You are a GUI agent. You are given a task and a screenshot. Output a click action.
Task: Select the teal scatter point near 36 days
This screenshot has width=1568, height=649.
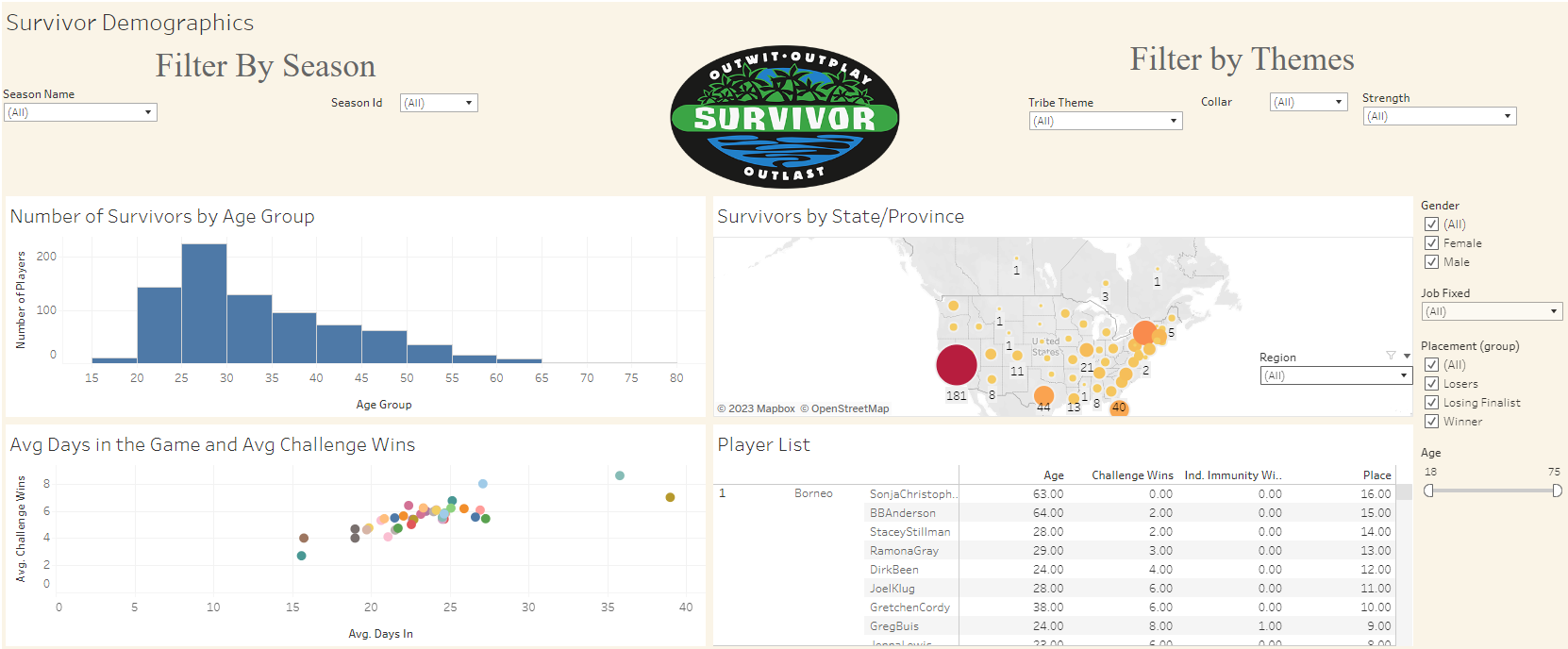[x=620, y=475]
